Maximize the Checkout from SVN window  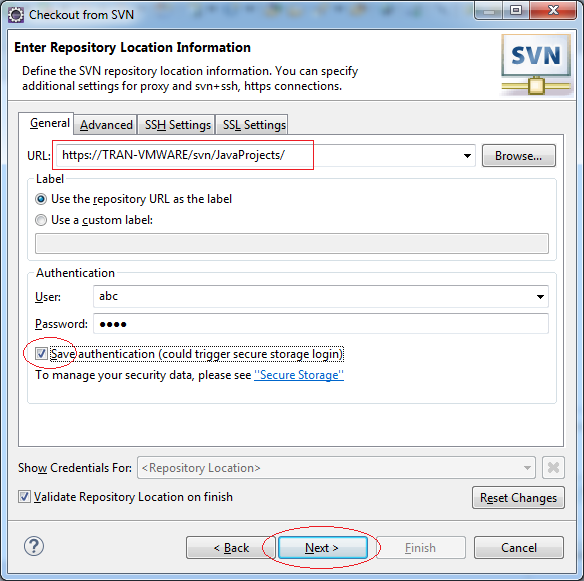click(x=516, y=10)
